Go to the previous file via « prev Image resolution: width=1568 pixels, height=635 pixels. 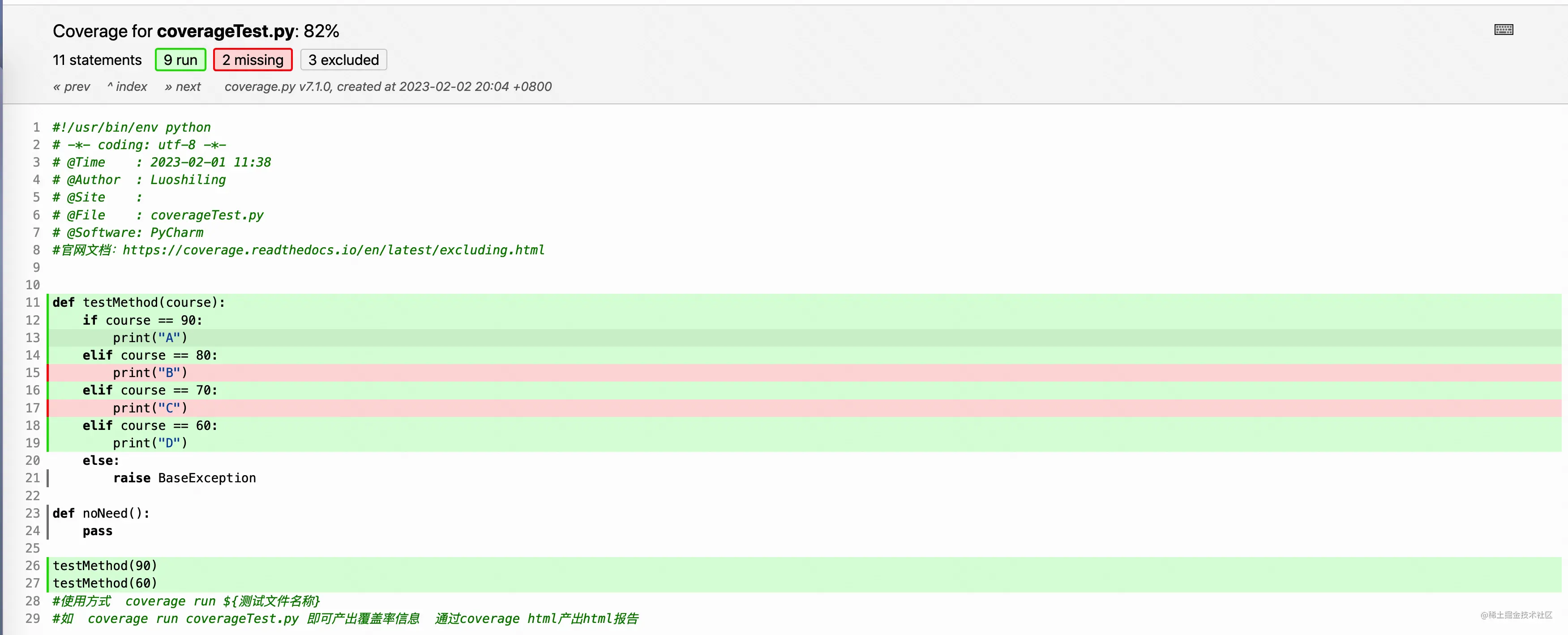click(71, 86)
